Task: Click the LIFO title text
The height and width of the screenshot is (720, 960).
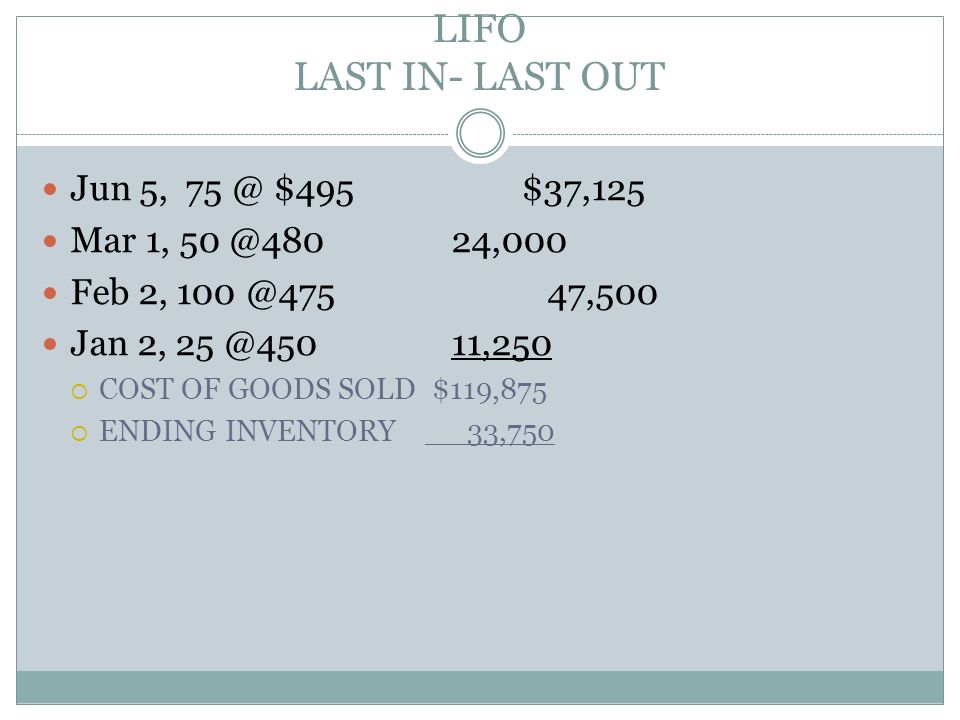Action: 479,29
